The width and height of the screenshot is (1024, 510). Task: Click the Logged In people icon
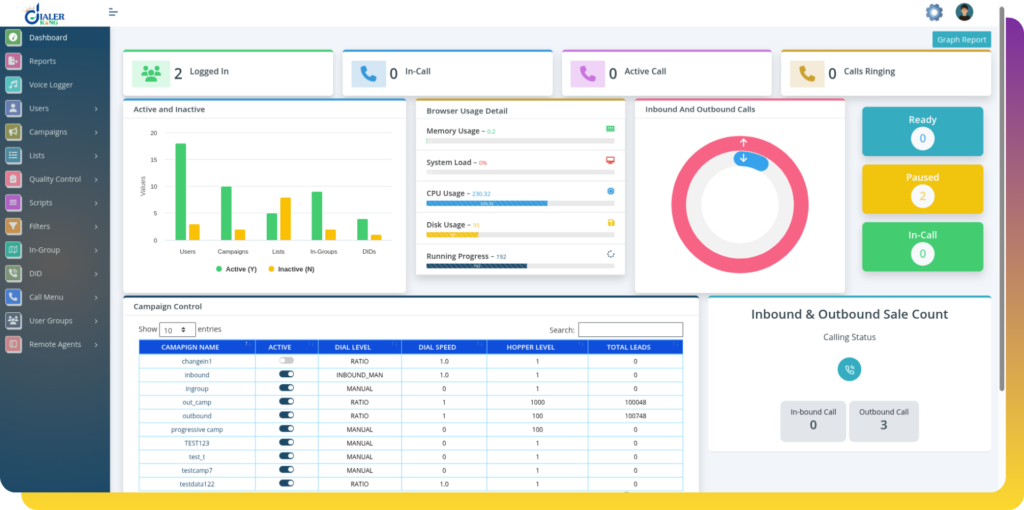tap(151, 74)
